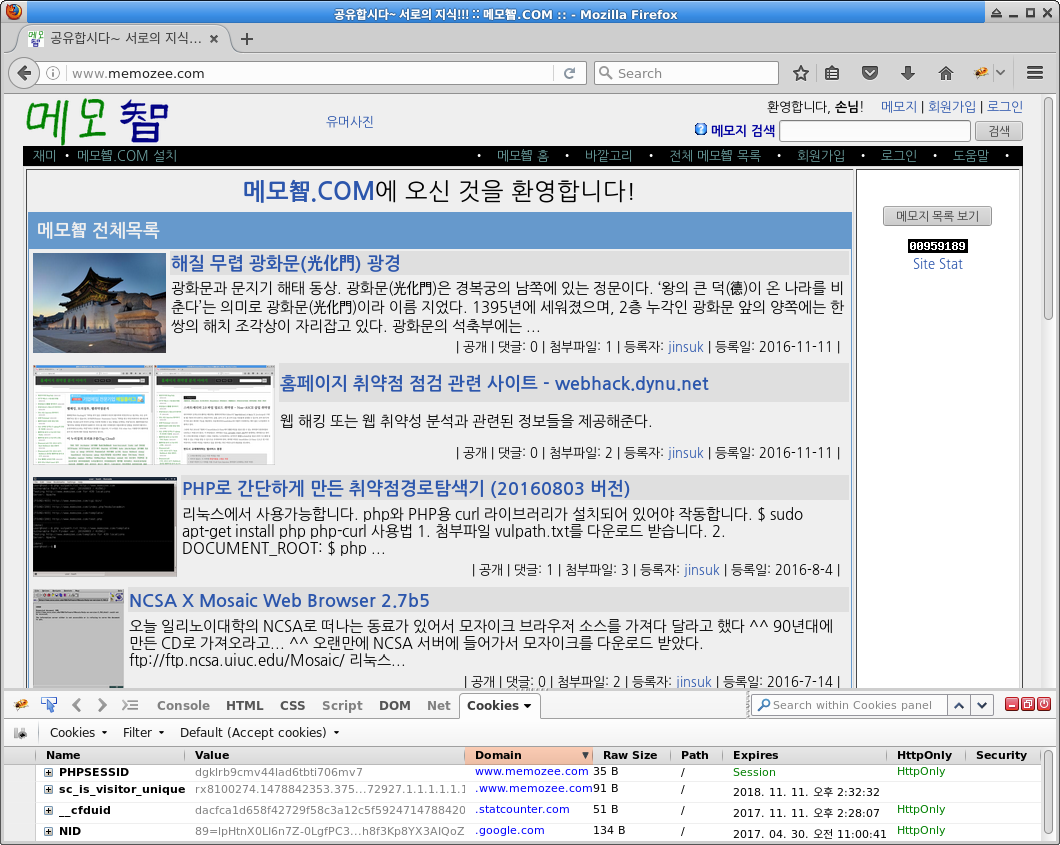
Task: Open the Gwanghwamun photo thumbnail
Action: click(x=99, y=303)
